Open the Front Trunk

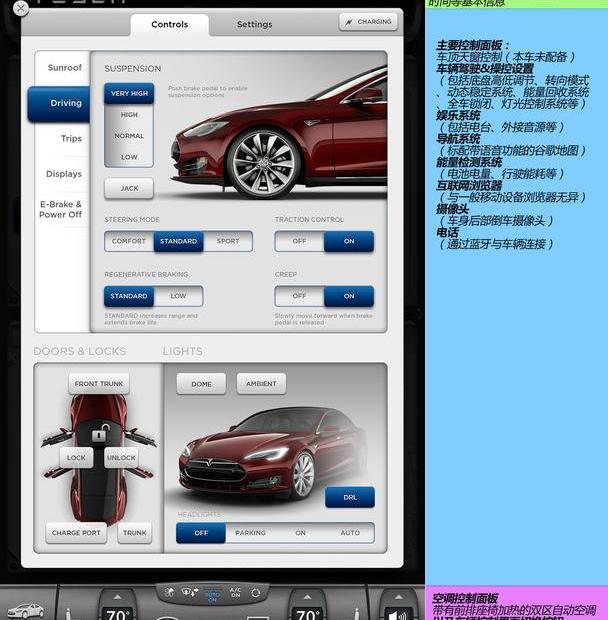[x=99, y=384]
